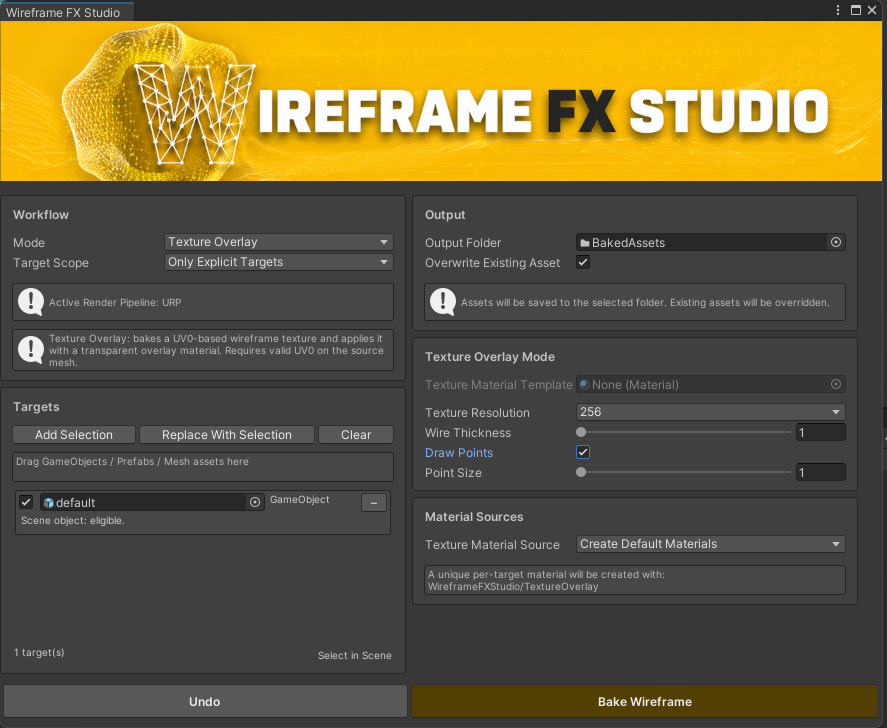Click Add Selection button
The image size is (887, 728).
click(x=74, y=434)
